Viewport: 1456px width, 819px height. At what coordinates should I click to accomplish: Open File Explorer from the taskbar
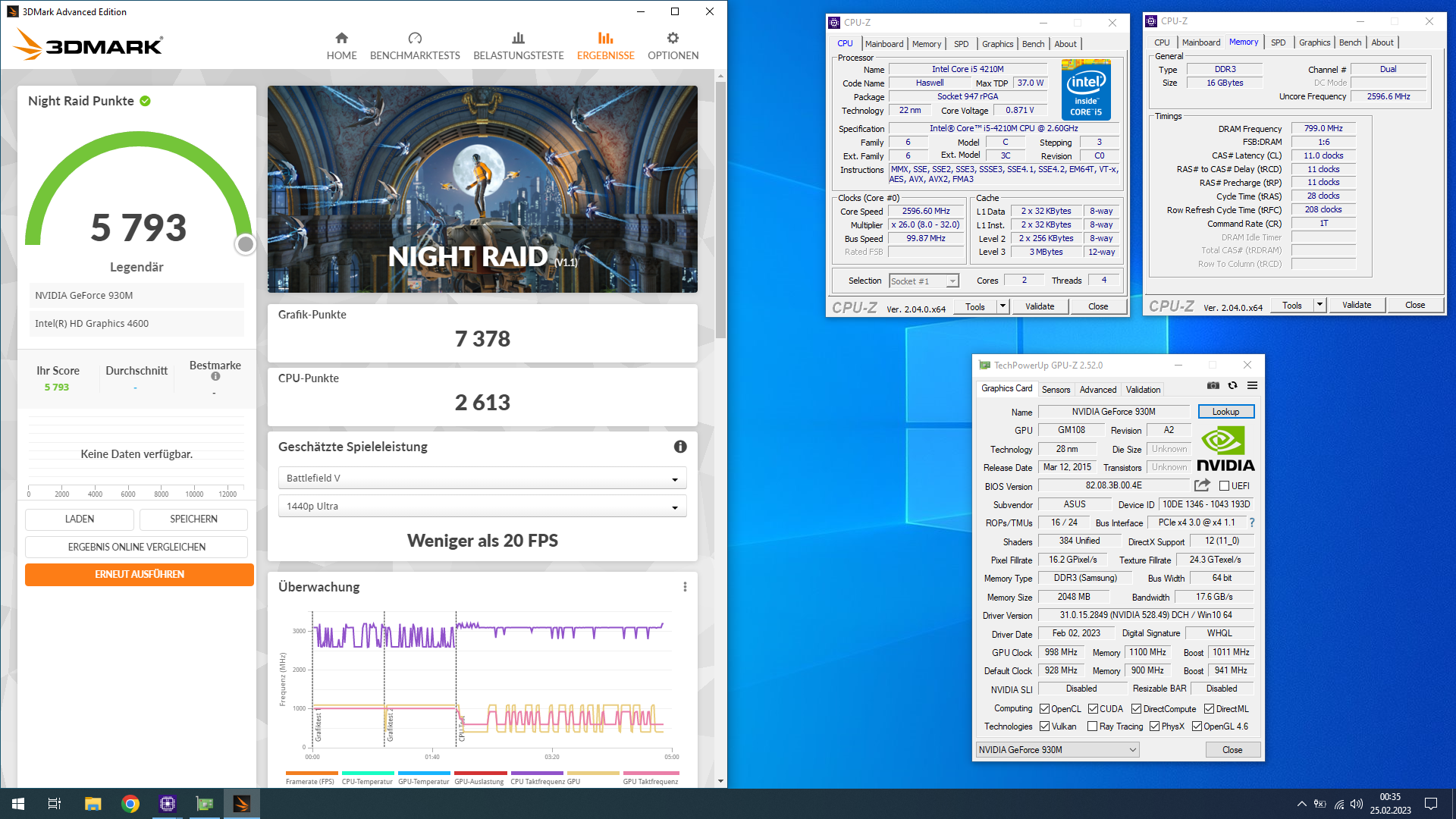pos(93,804)
